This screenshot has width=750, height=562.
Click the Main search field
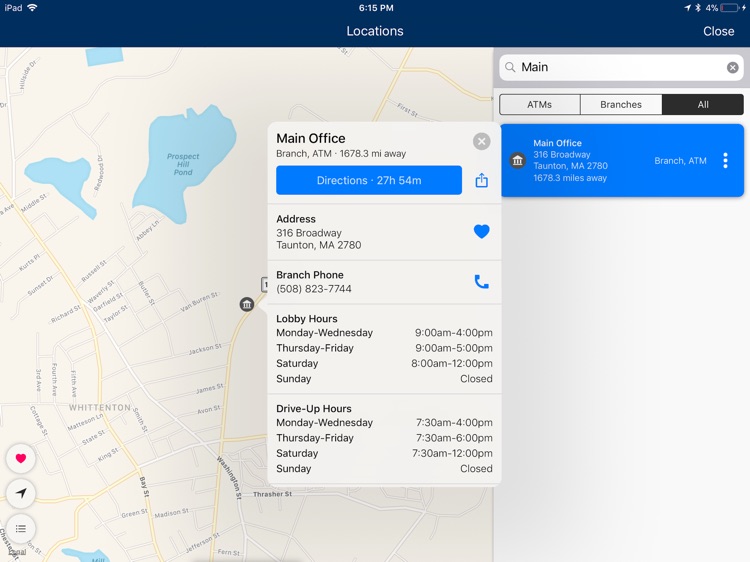pos(621,67)
